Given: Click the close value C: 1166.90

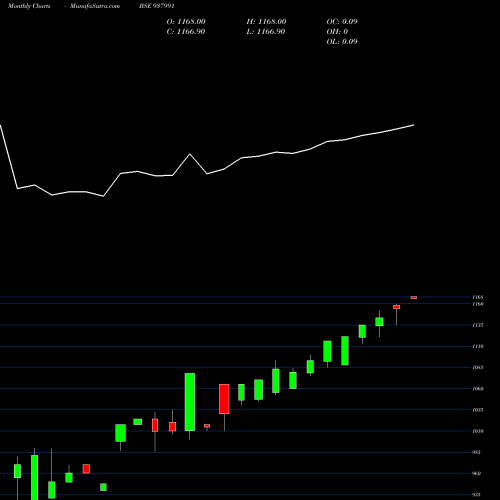Looking at the screenshot, I should [x=186, y=32].
